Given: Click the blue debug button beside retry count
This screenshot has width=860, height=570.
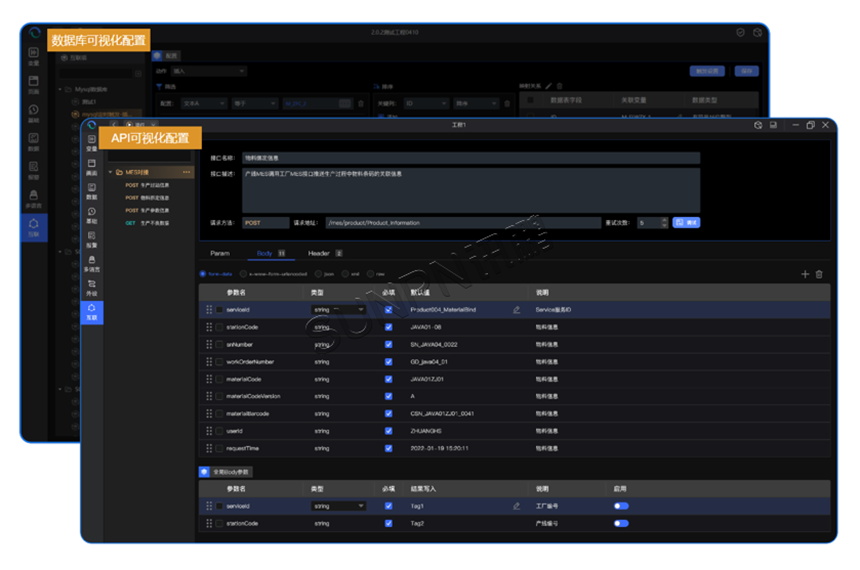Looking at the screenshot, I should coord(686,223).
